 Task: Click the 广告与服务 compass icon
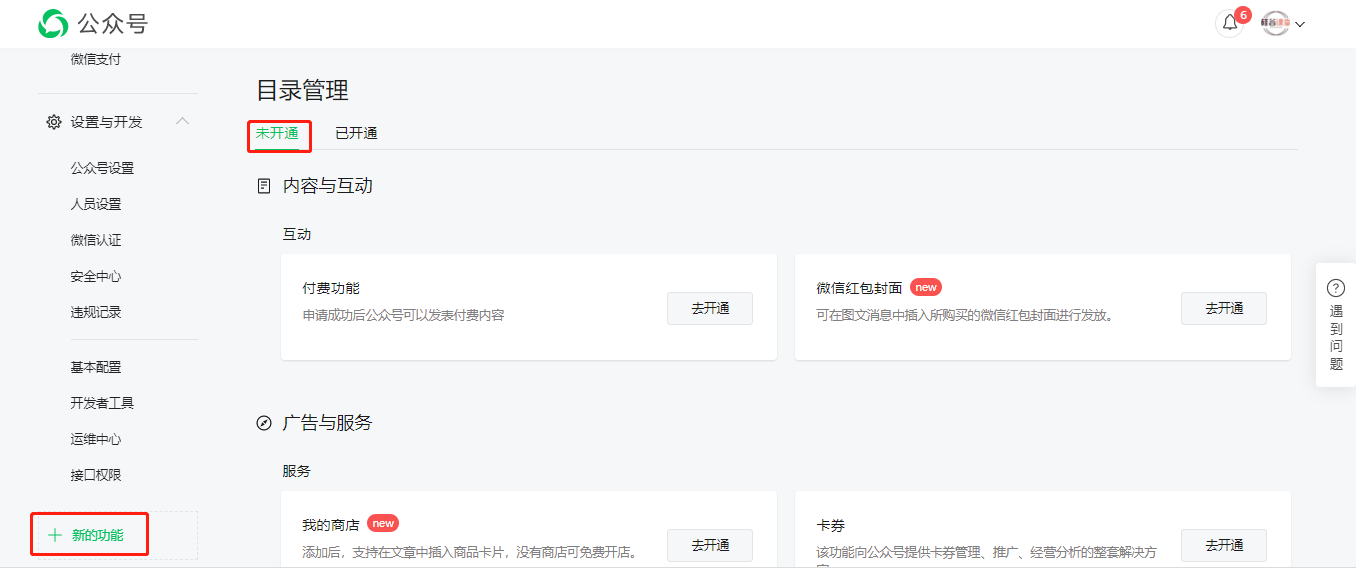(264, 423)
